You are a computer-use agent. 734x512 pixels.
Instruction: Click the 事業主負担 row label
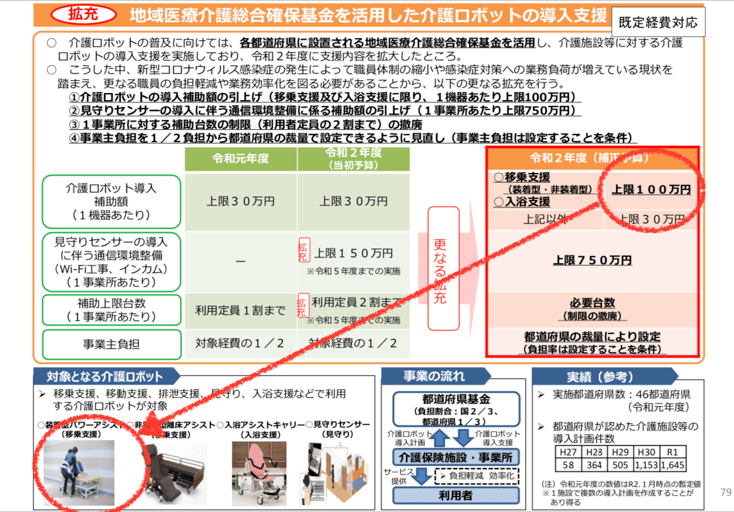[111, 344]
